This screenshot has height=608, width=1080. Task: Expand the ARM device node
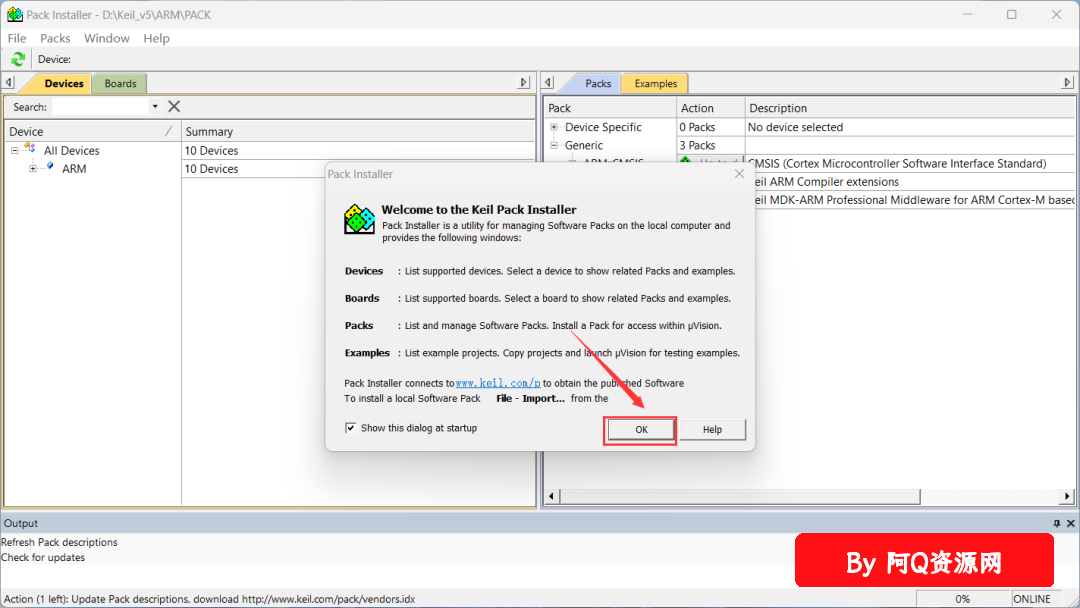tap(32, 169)
